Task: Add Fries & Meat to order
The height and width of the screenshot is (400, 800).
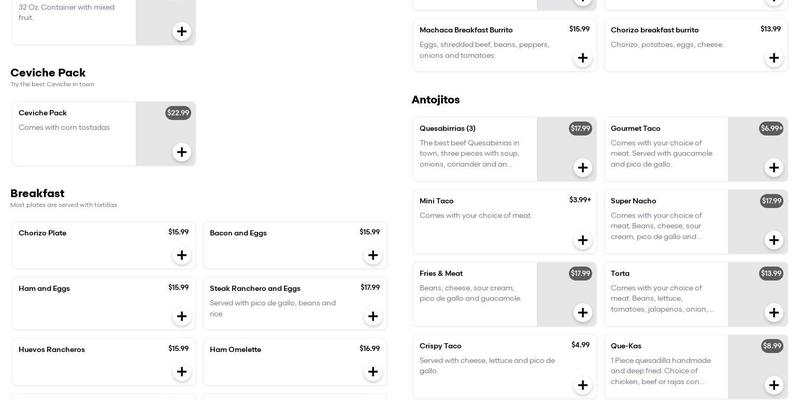Action: click(x=583, y=312)
